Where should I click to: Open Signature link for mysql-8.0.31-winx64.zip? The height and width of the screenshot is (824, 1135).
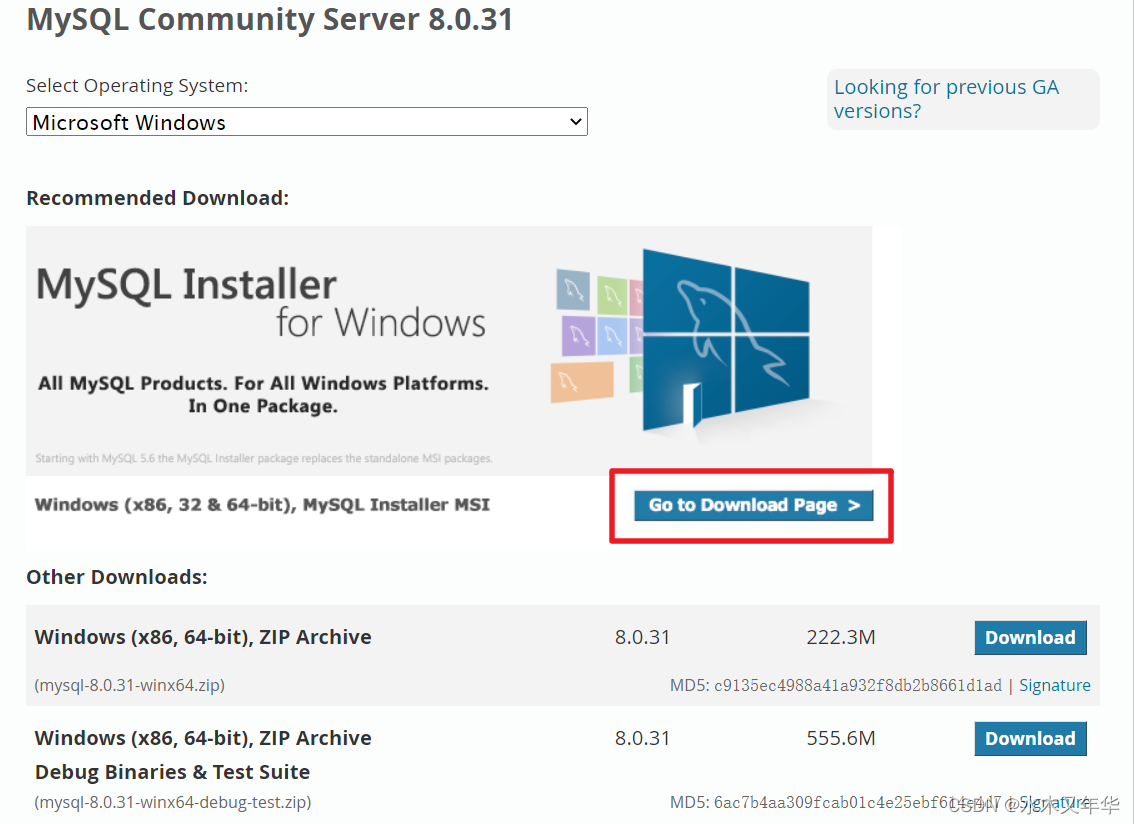click(x=1055, y=685)
